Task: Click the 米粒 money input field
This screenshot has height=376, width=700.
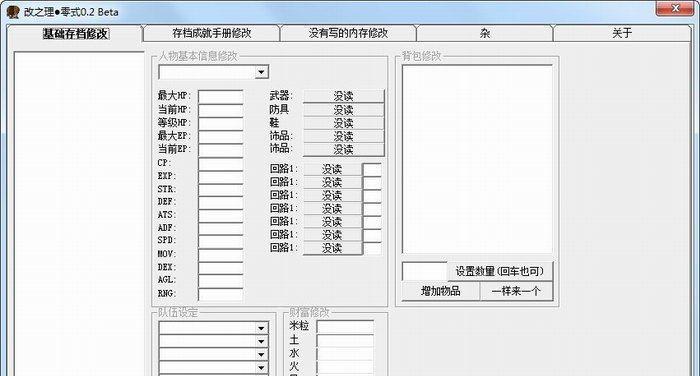Action: tap(345, 326)
